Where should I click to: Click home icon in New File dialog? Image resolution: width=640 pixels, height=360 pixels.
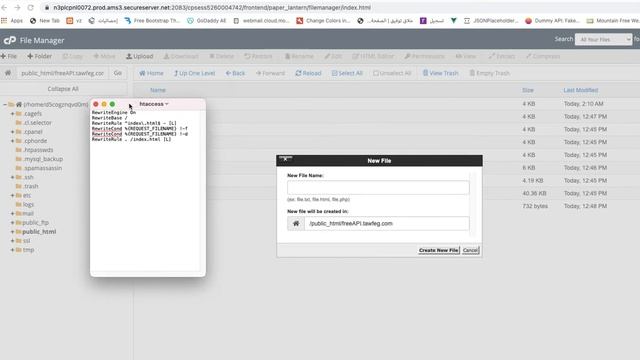coord(296,224)
